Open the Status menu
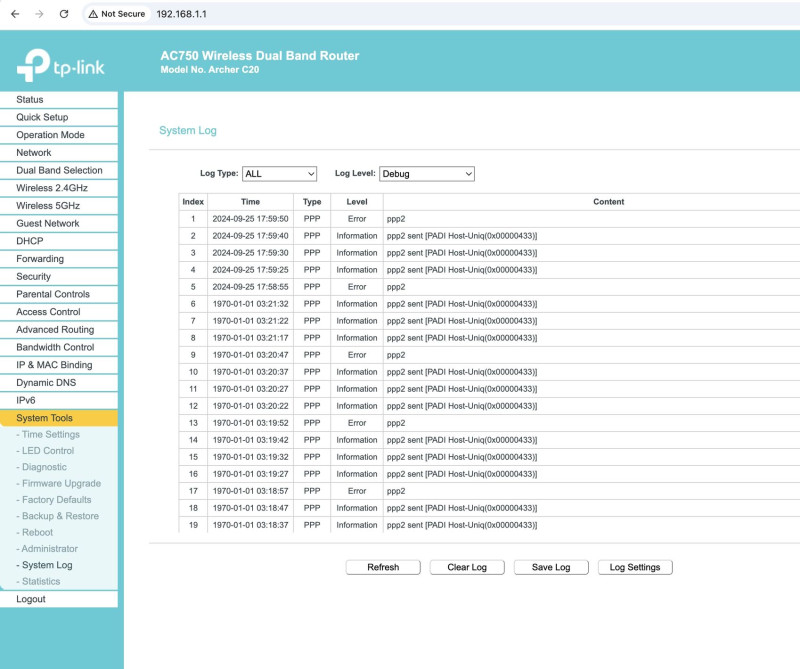 (59, 100)
